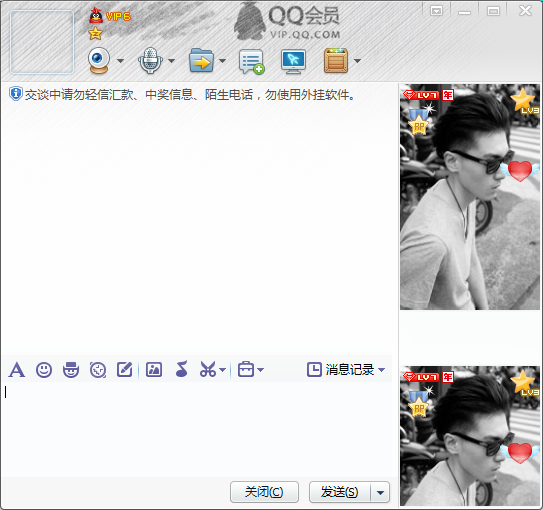
Task: Open the applications box icon
Action: tap(336, 61)
